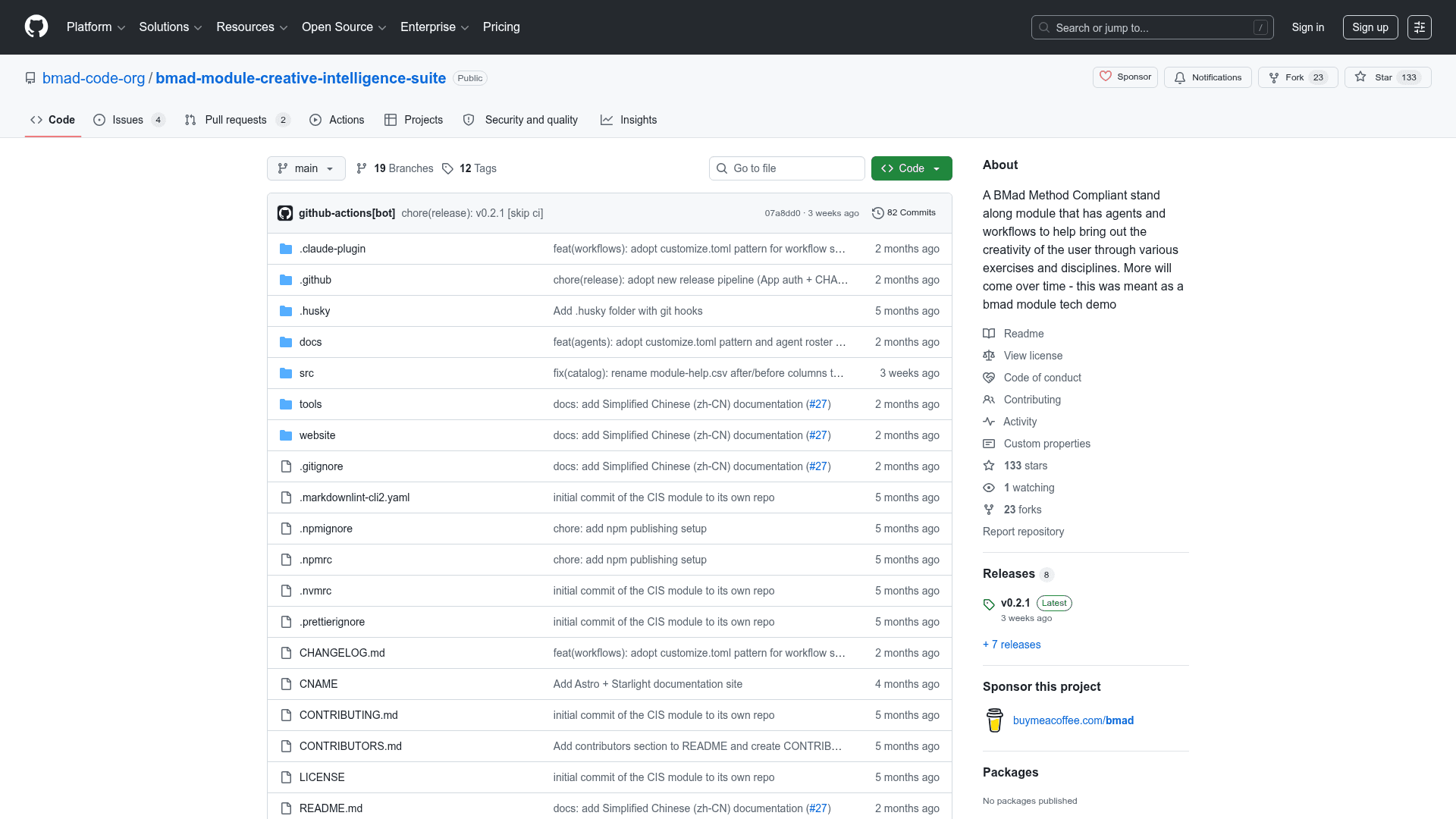Open the Security and quality tab
Viewport: 1456px width, 819px height.
click(x=520, y=120)
